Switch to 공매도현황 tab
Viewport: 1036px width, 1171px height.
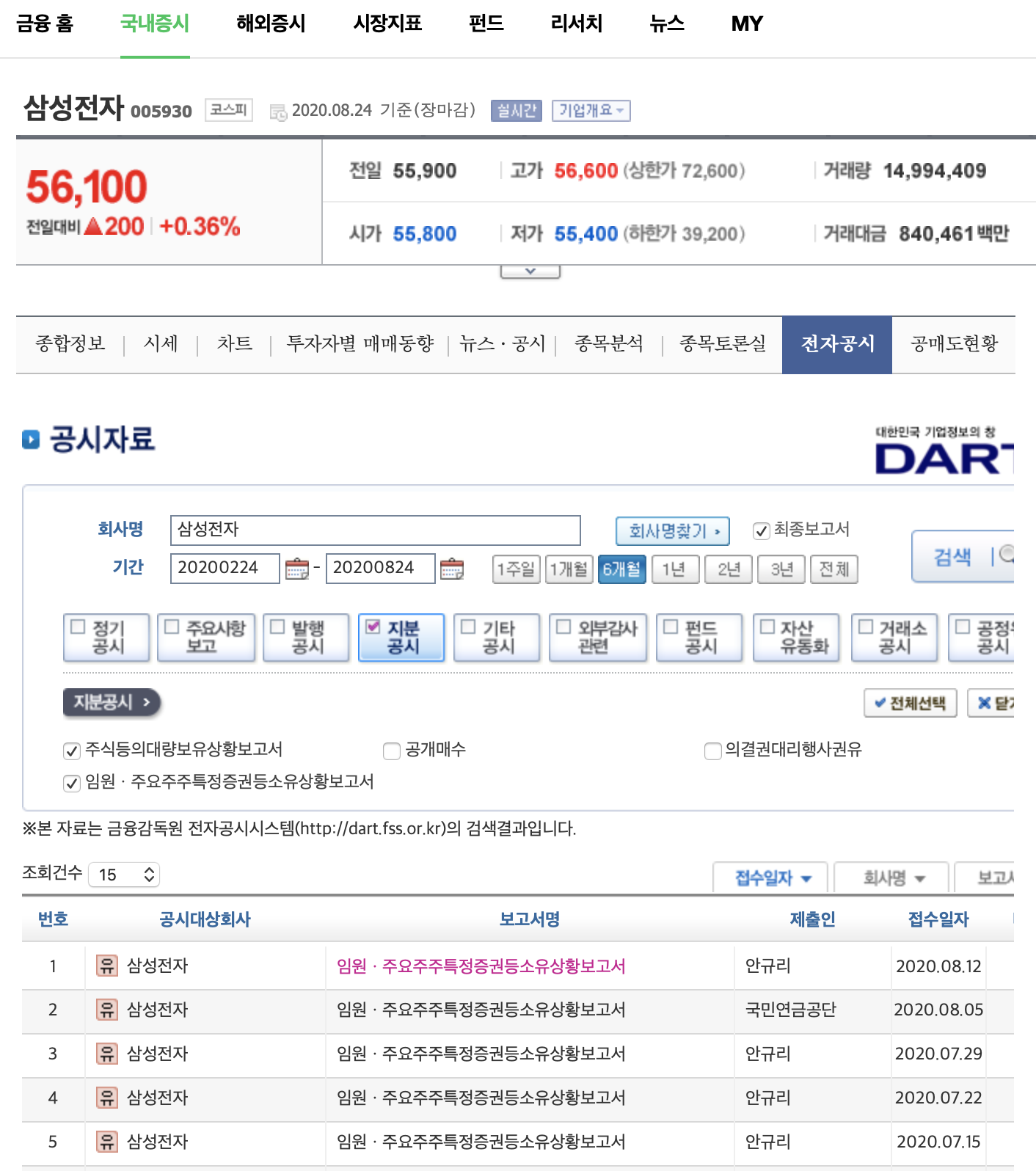[x=954, y=343]
